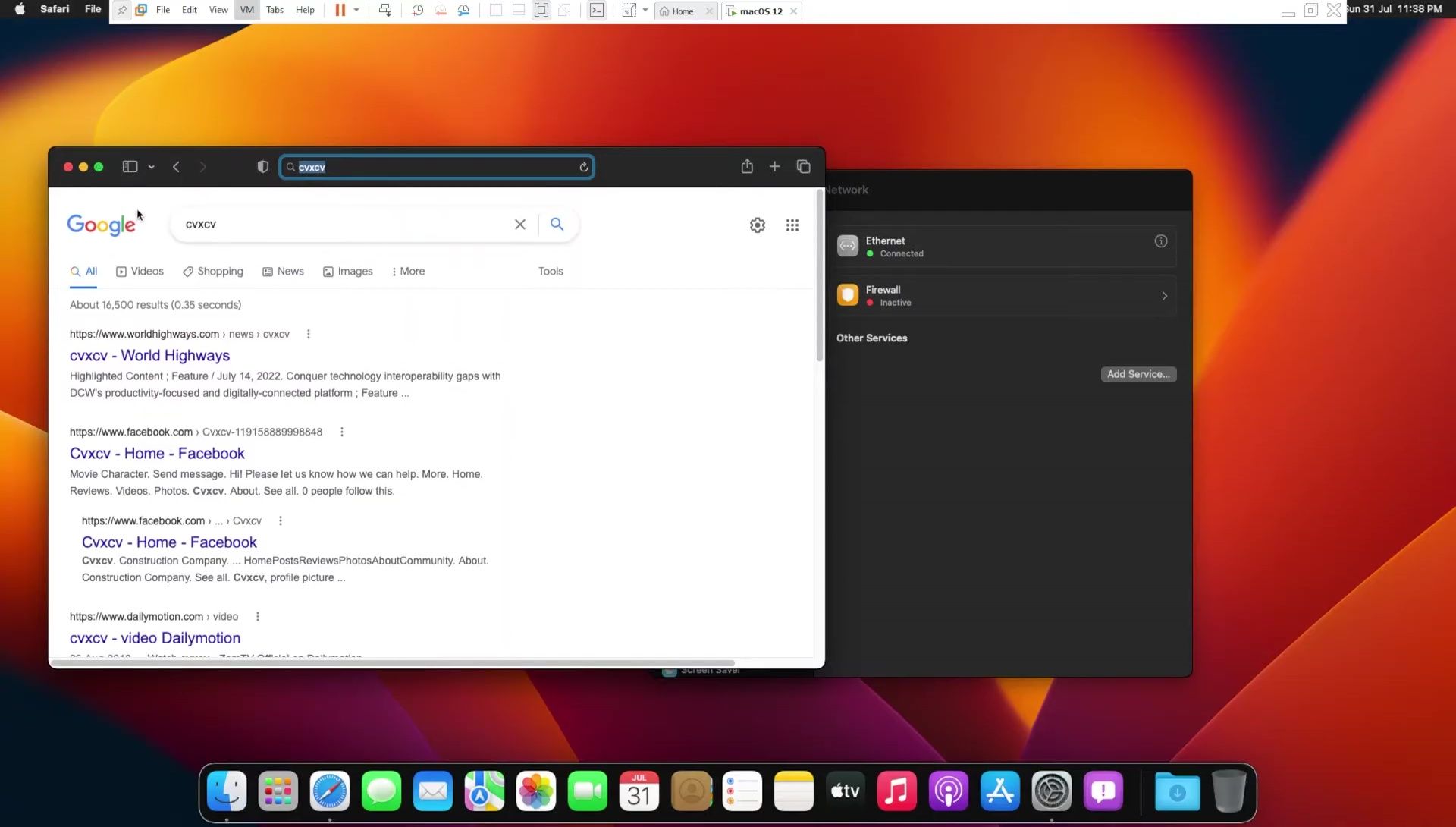The height and width of the screenshot is (827, 1456).
Task: Open the Downloads folder in the Dock
Action: click(x=1178, y=792)
